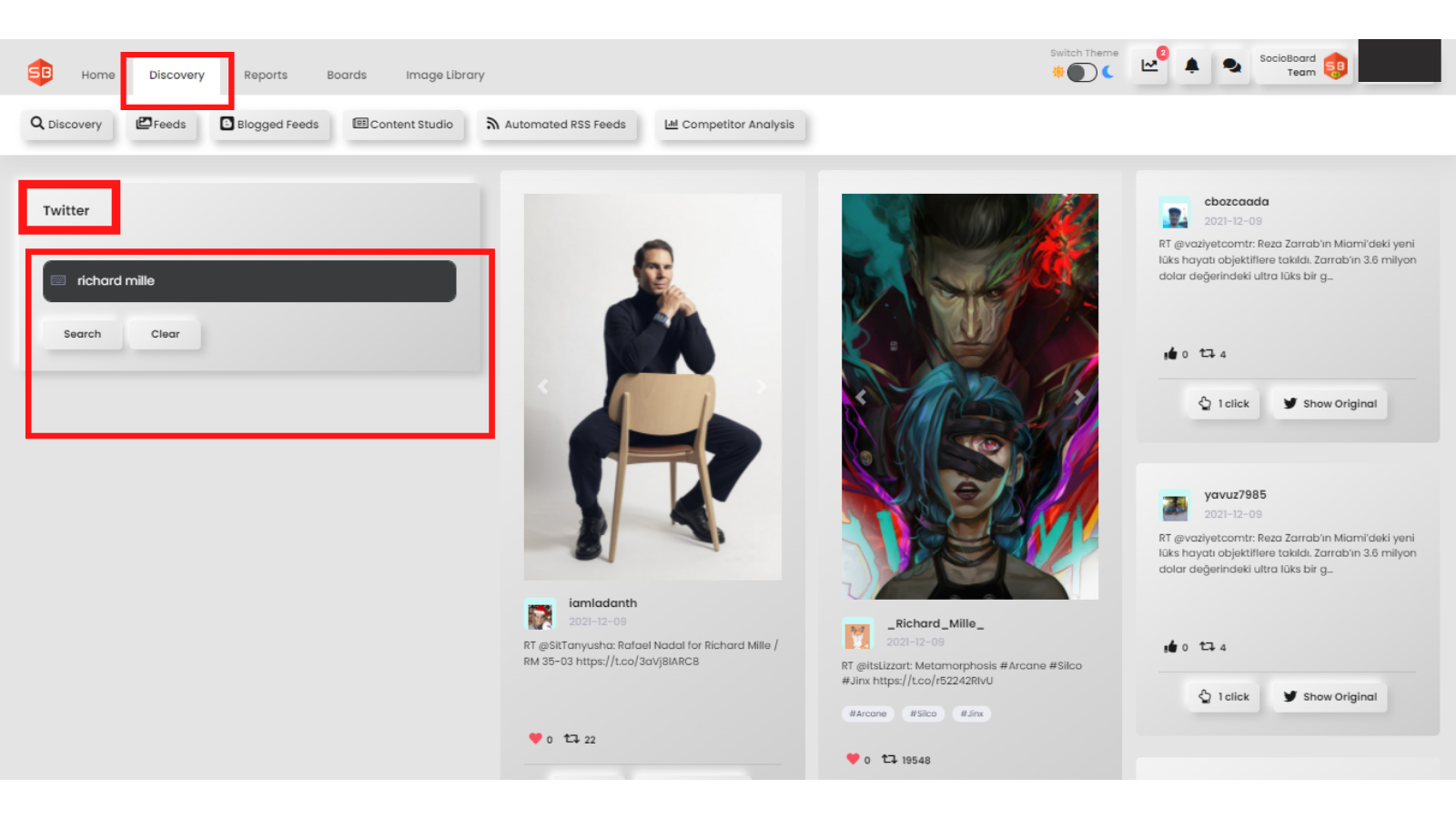Viewport: 1456px width, 819px height.
Task: Click the #Arcane hashtag chip
Action: [868, 713]
